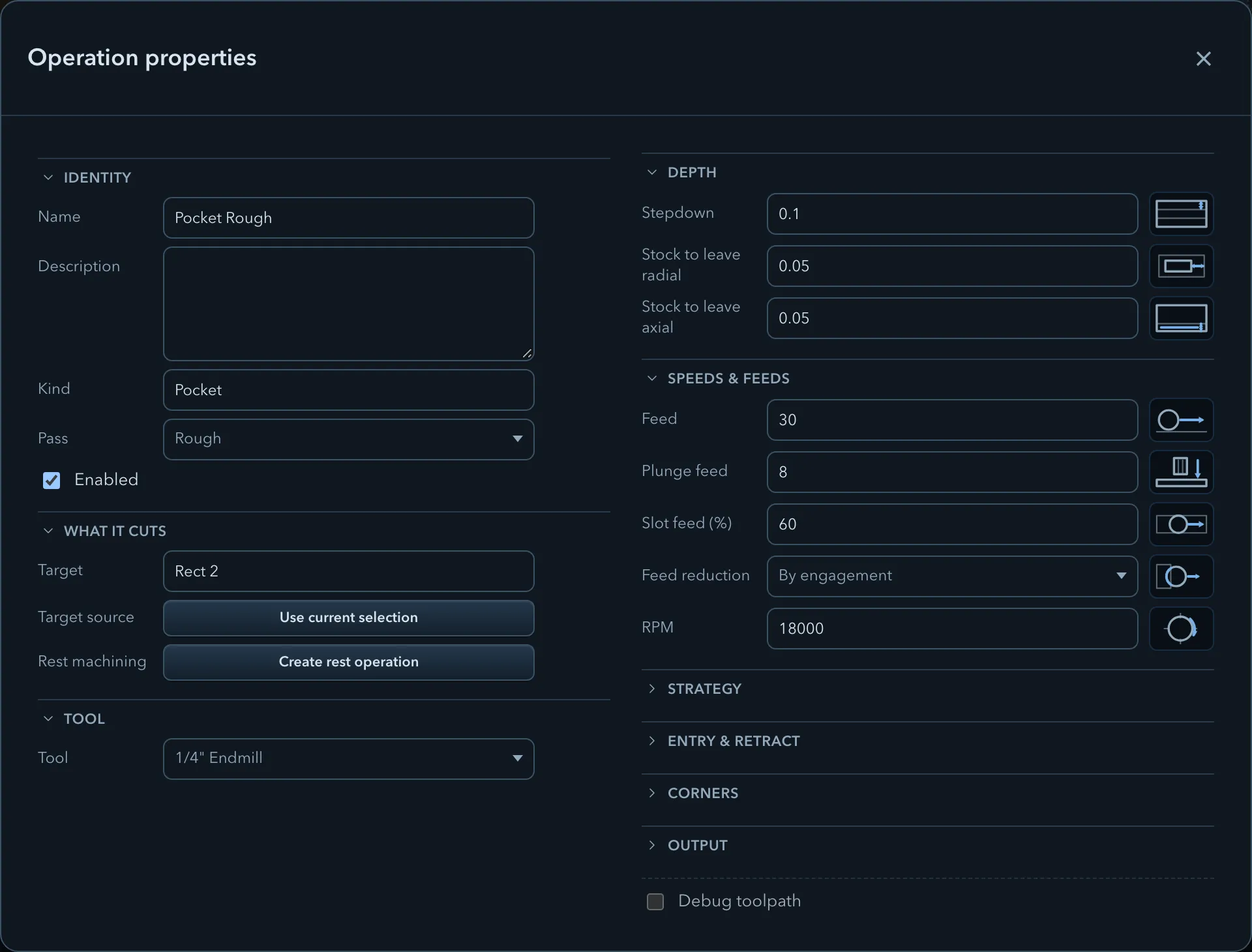Click the Plunge feed icon
This screenshot has height=952, width=1252.
click(x=1181, y=472)
